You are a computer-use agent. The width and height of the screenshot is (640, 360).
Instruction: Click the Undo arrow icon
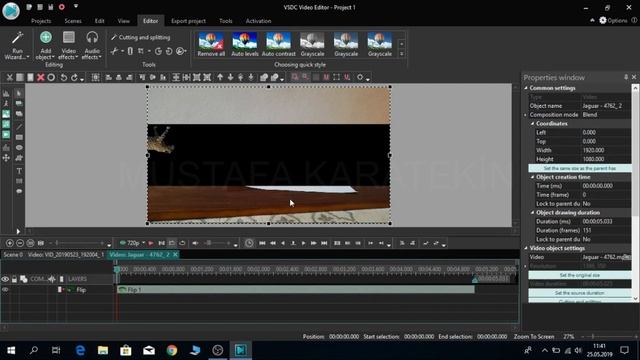pyautogui.click(x=63, y=77)
